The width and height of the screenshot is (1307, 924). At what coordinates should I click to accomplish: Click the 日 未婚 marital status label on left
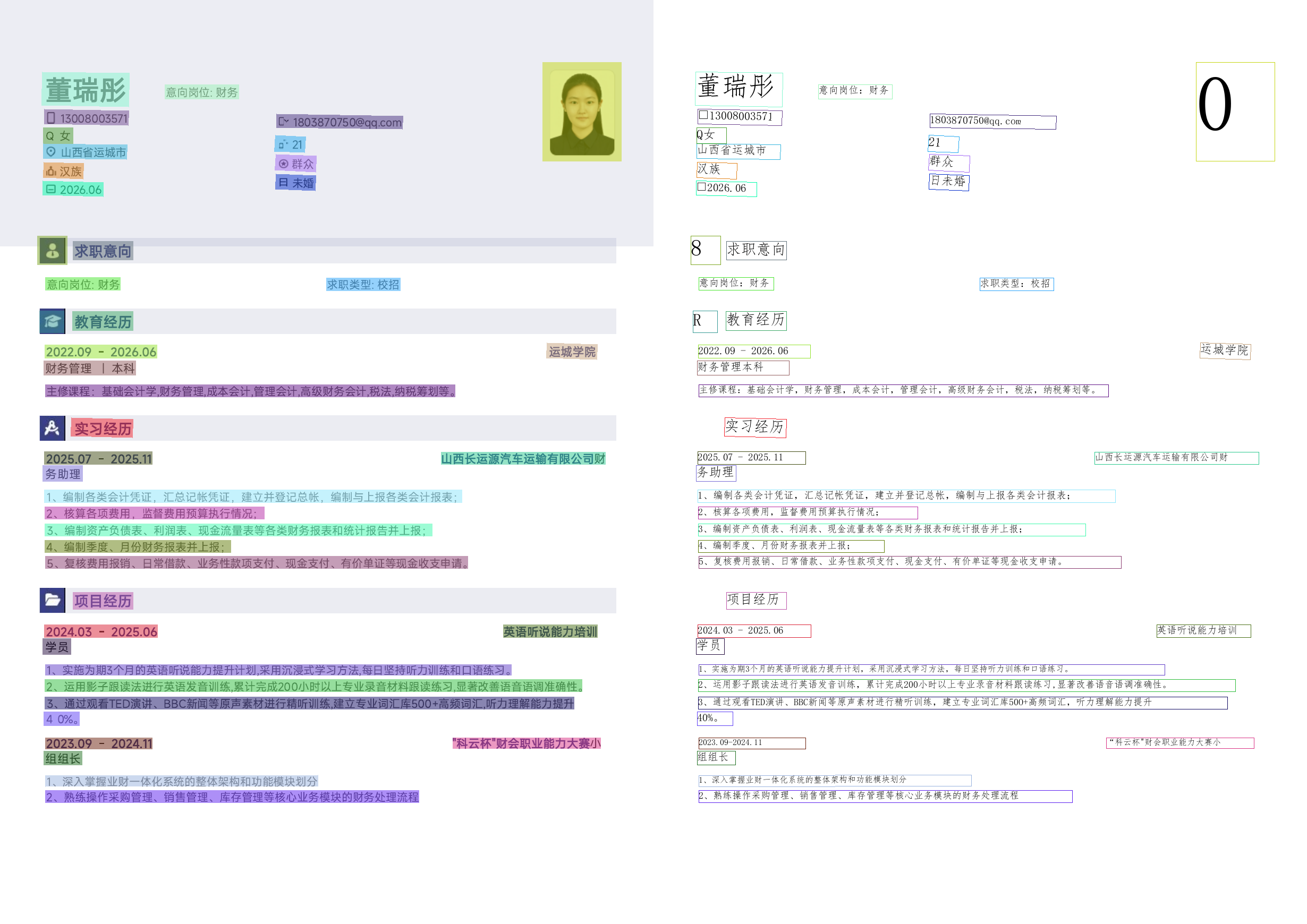click(x=295, y=183)
